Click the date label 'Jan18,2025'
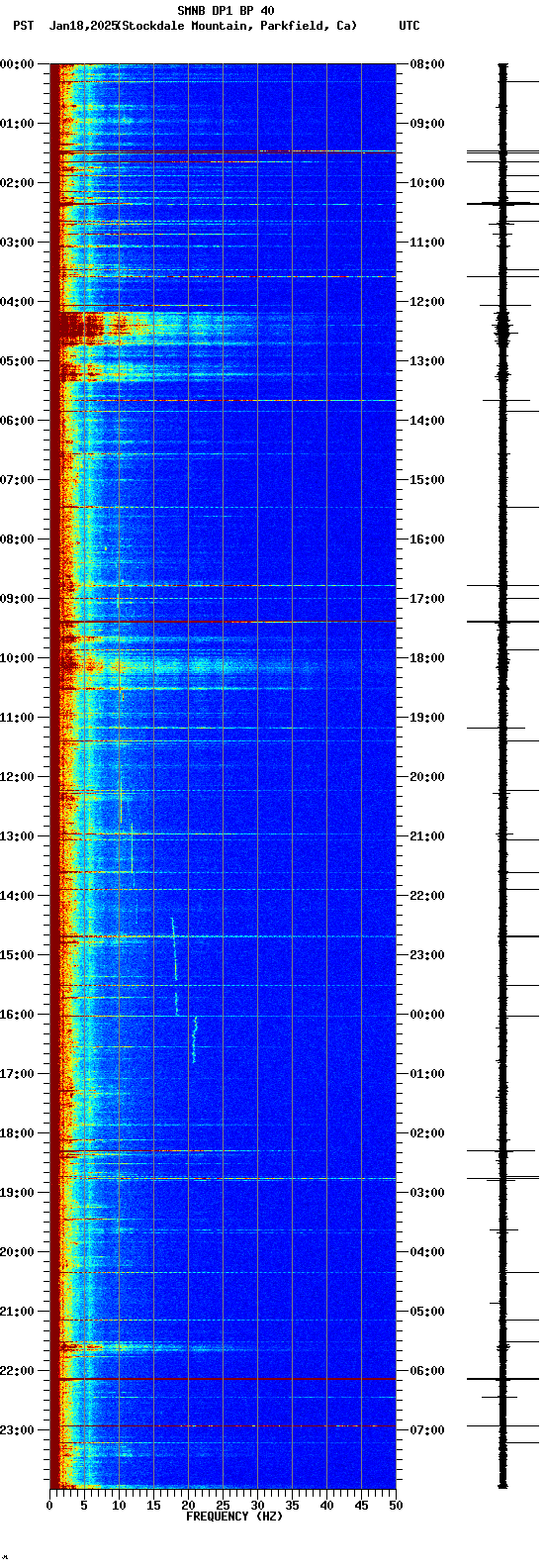546x1568 pixels. click(83, 26)
